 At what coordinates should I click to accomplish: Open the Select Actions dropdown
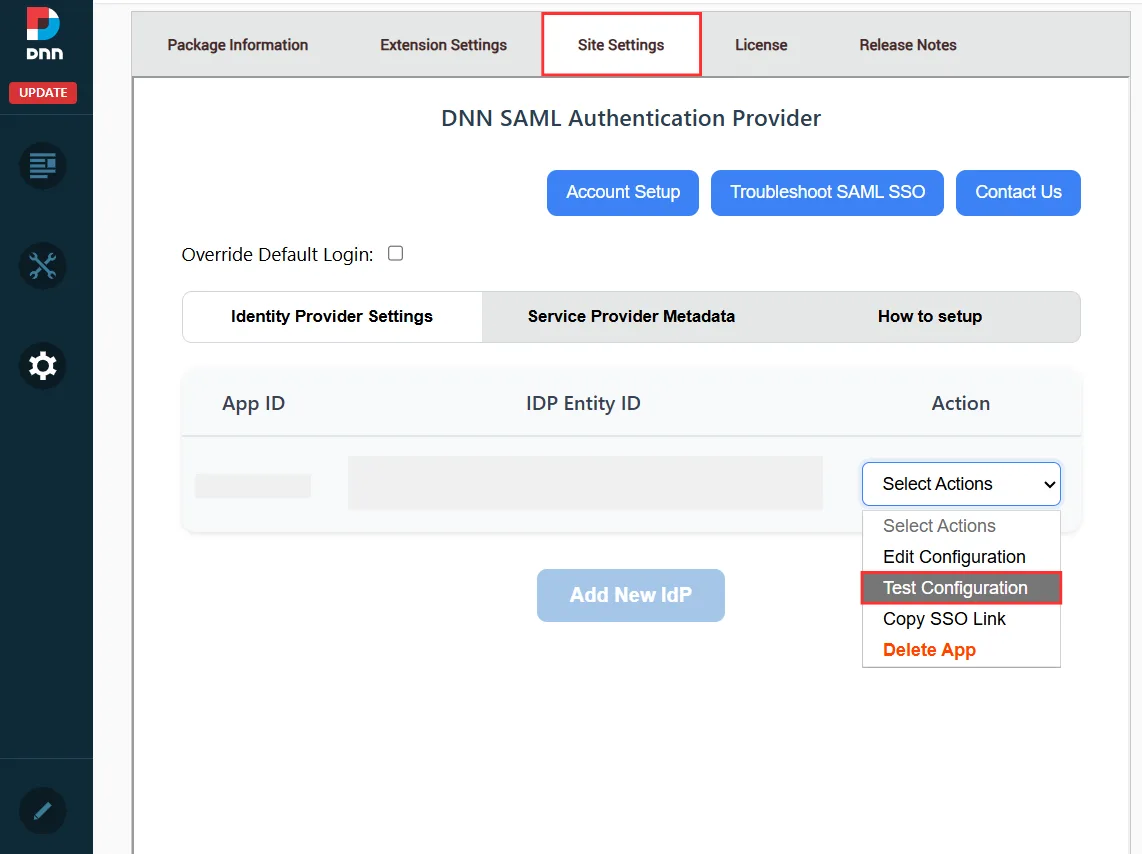(961, 483)
